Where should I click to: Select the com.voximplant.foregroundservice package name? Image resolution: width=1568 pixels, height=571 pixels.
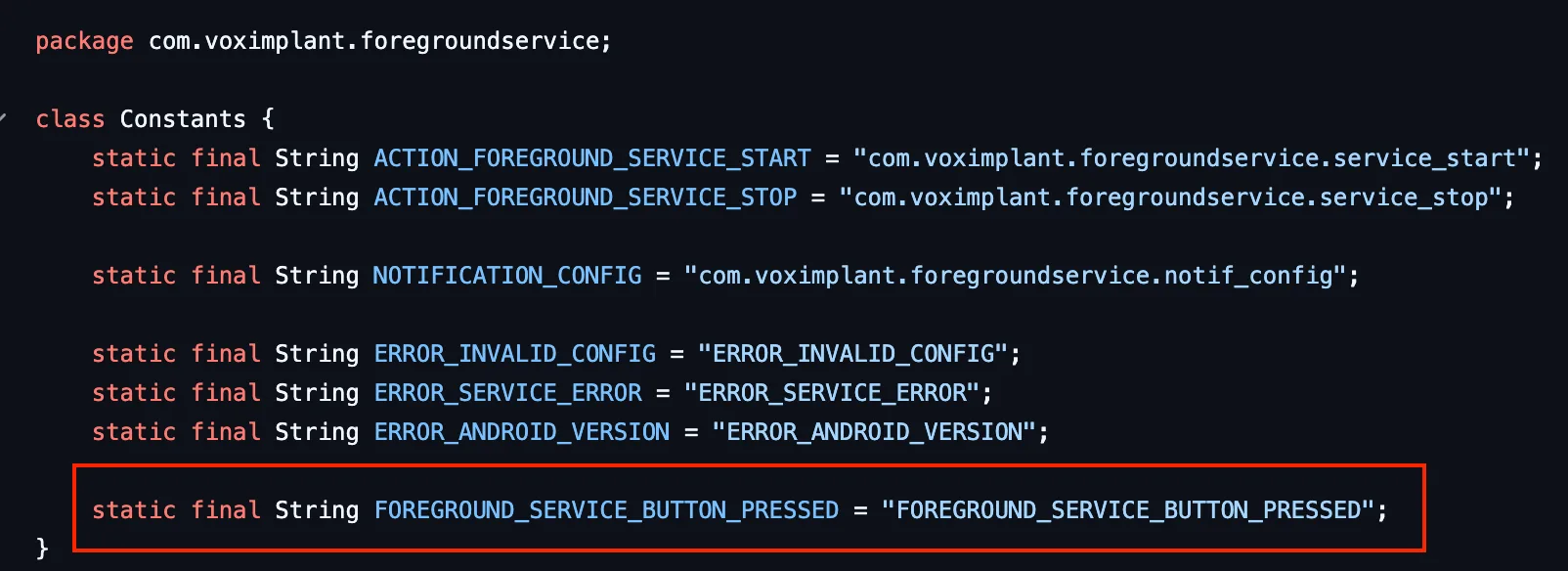pos(374,42)
